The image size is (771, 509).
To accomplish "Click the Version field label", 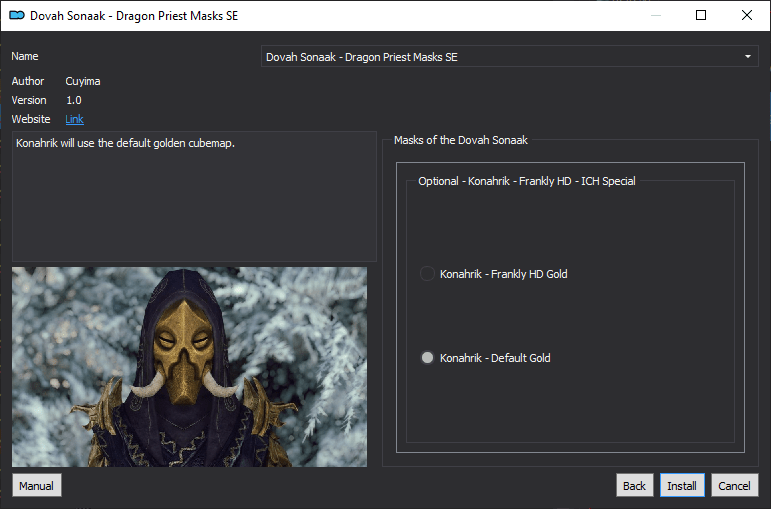I will point(29,100).
